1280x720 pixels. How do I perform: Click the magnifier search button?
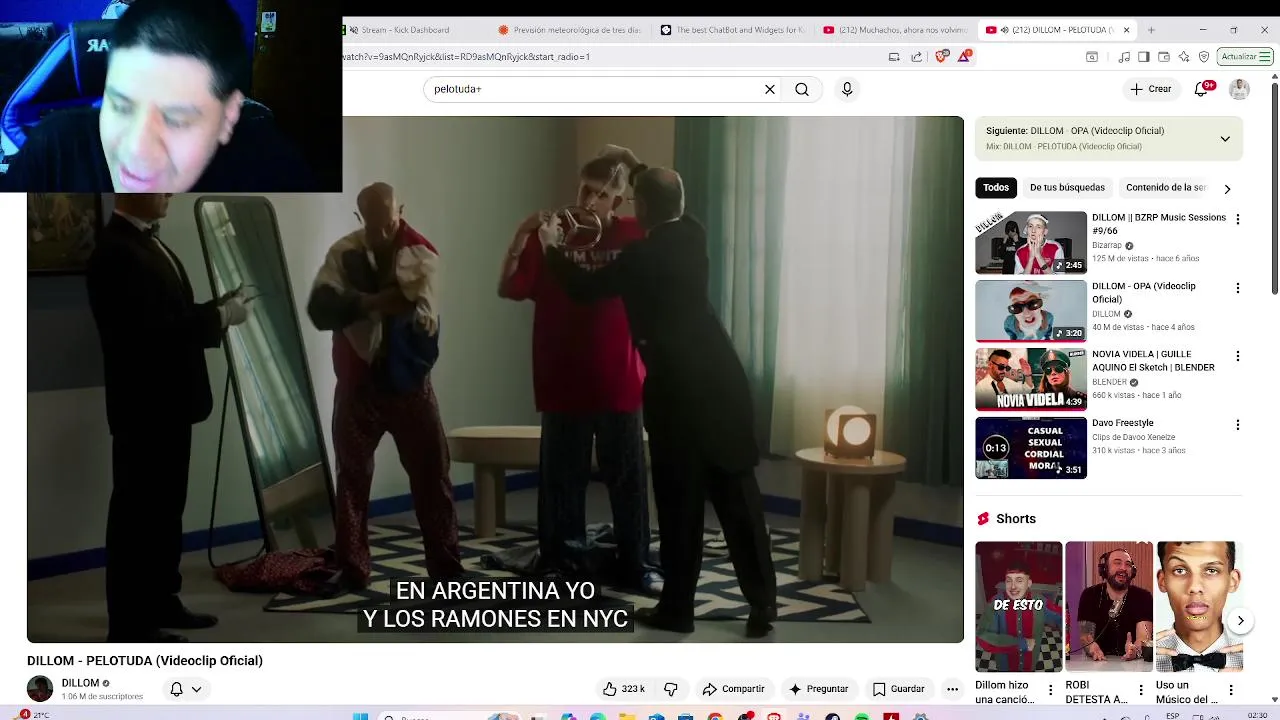point(802,89)
